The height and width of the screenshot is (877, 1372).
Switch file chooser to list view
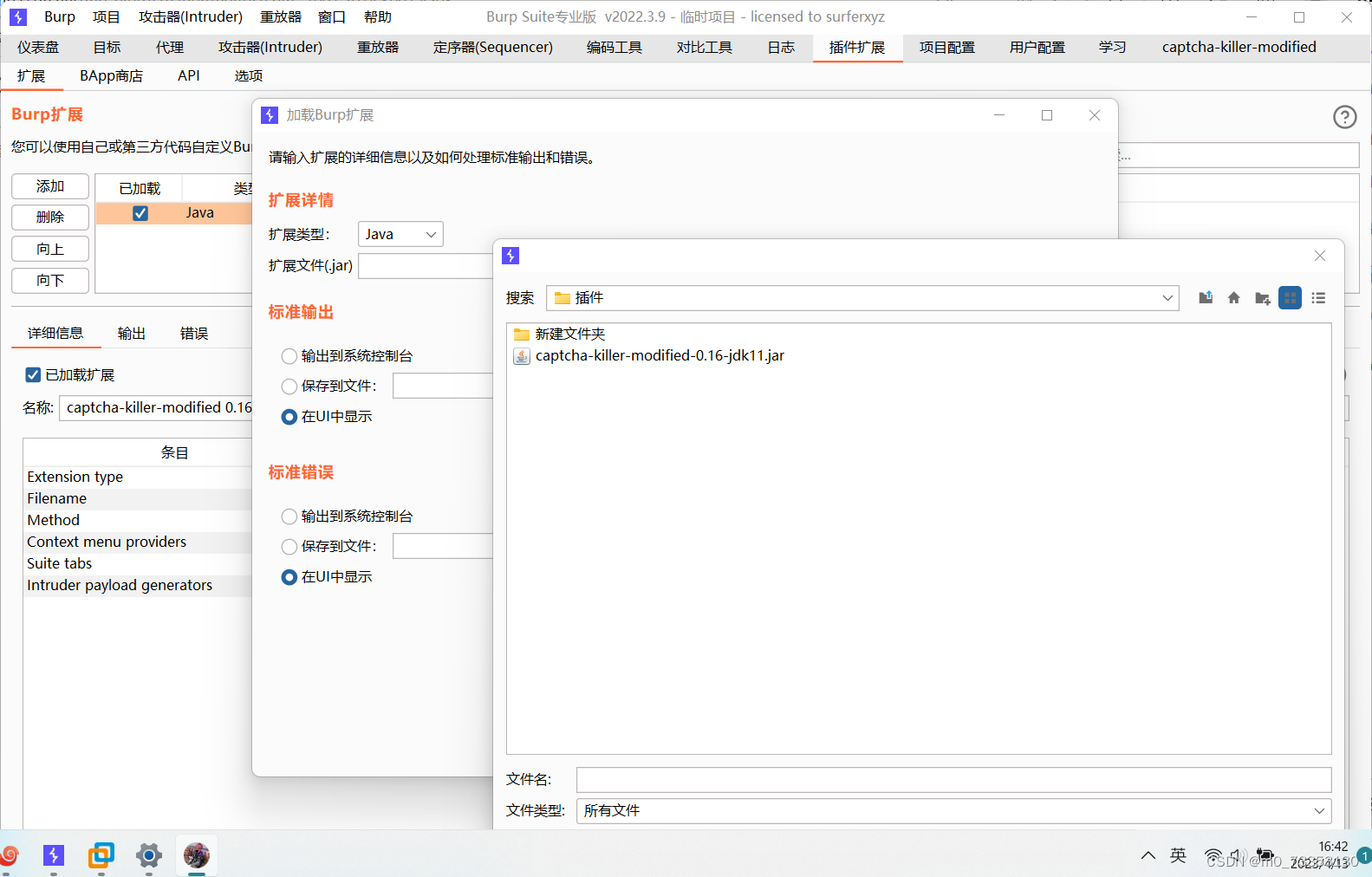tap(1318, 298)
